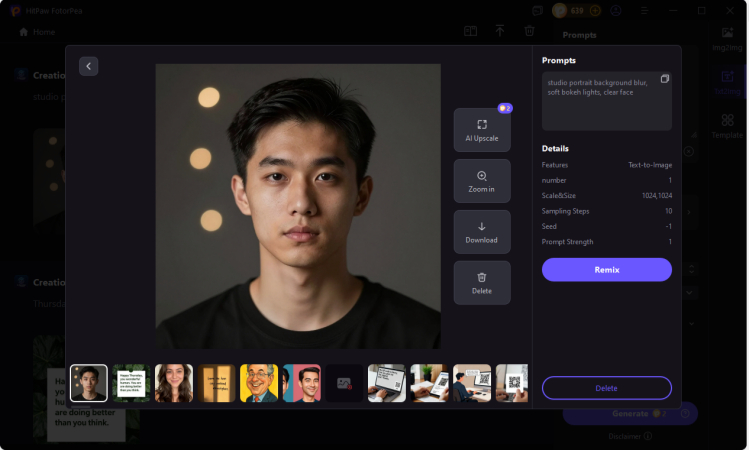Viewport: 749px width, 450px height.
Task: Click the Generate button in background
Action: 631,414
